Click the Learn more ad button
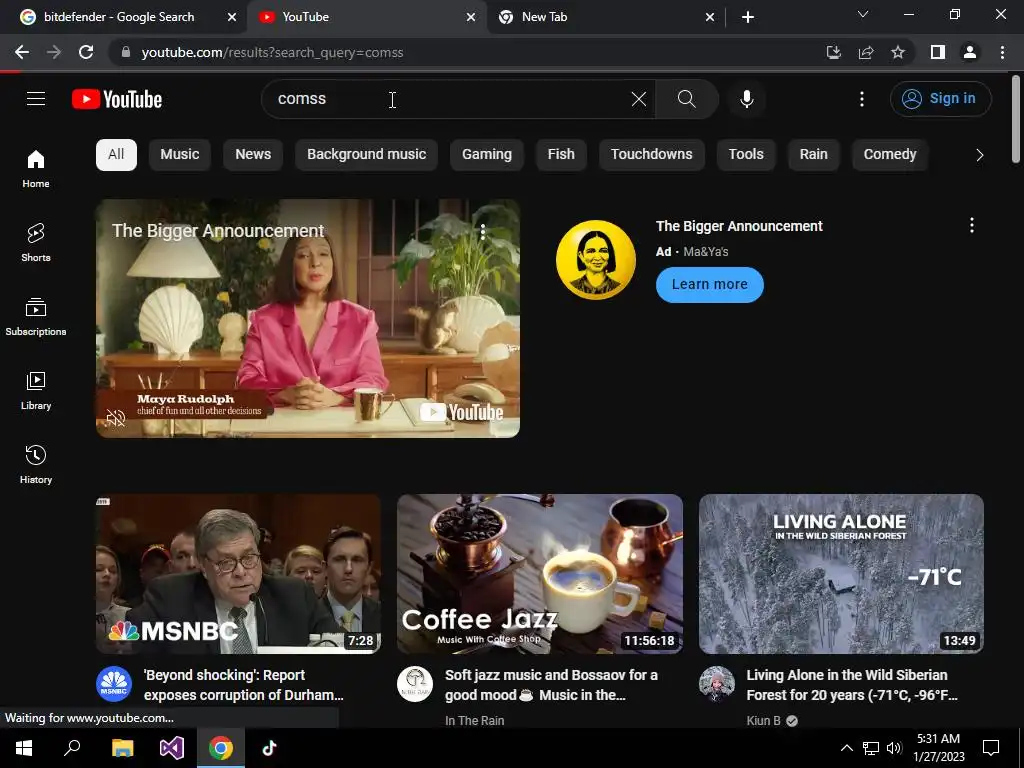The width and height of the screenshot is (1024, 768). [x=710, y=285]
